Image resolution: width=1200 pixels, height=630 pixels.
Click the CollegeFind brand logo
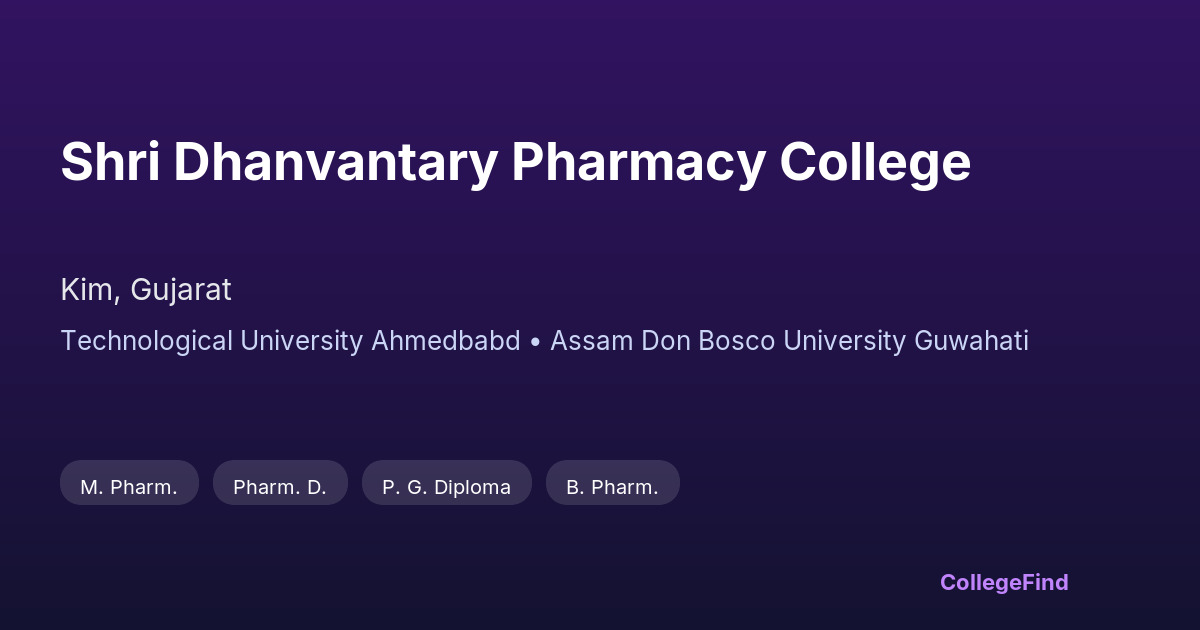(x=1004, y=582)
